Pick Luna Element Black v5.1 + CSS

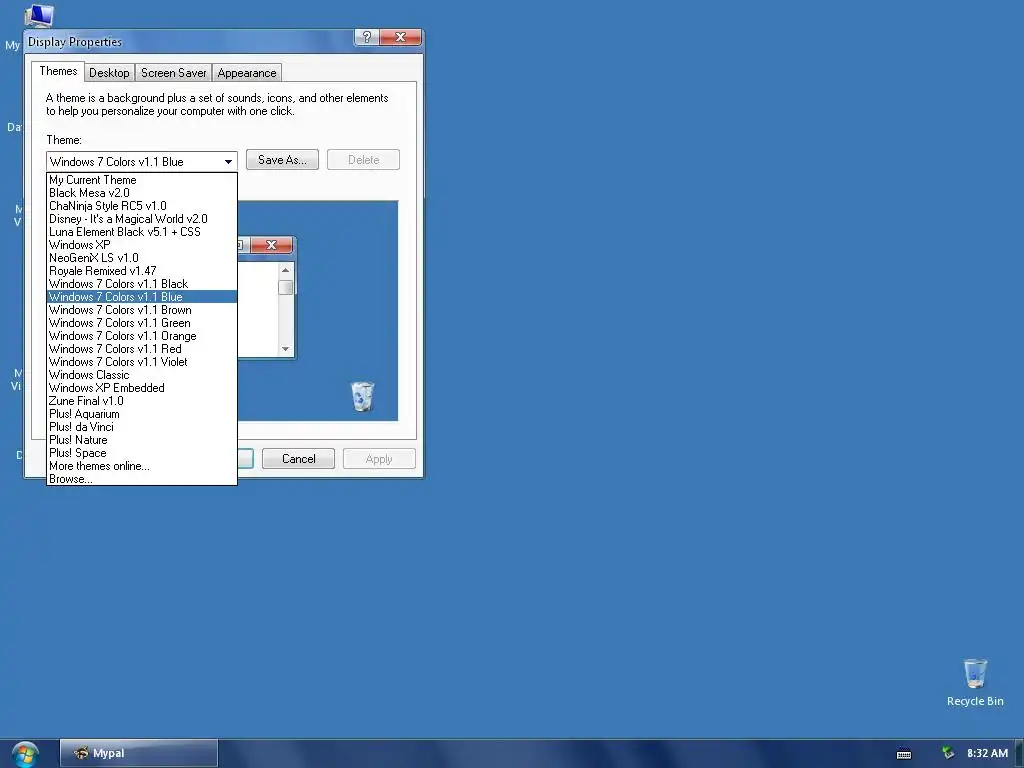pyautogui.click(x=142, y=232)
